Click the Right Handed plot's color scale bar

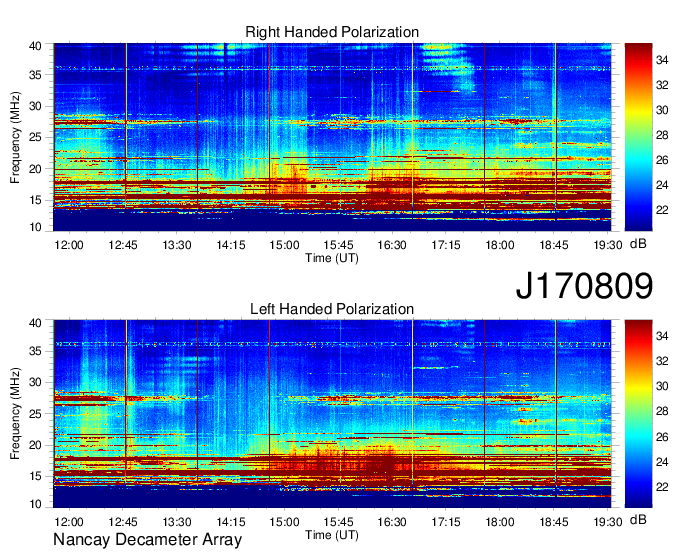[638, 137]
